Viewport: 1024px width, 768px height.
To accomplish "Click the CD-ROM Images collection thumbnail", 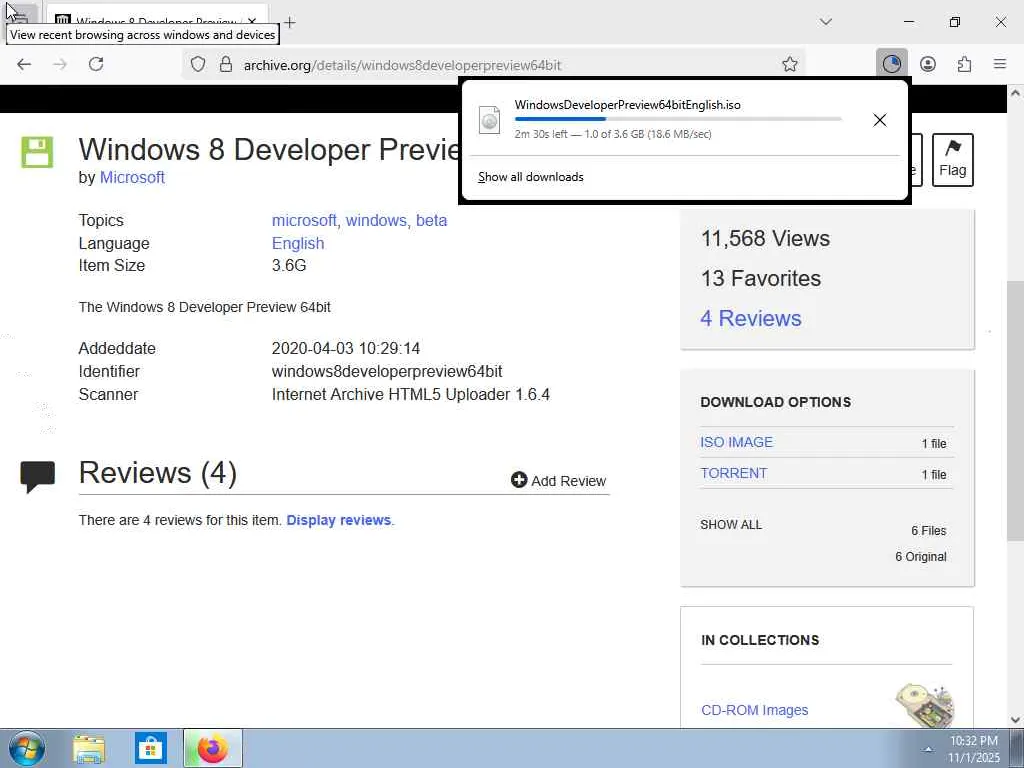I will tap(924, 705).
